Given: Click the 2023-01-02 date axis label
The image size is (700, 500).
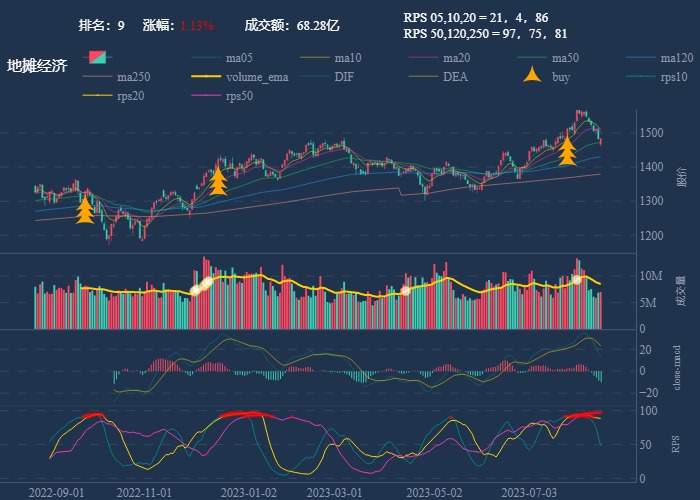Looking at the screenshot, I should 250,492.
